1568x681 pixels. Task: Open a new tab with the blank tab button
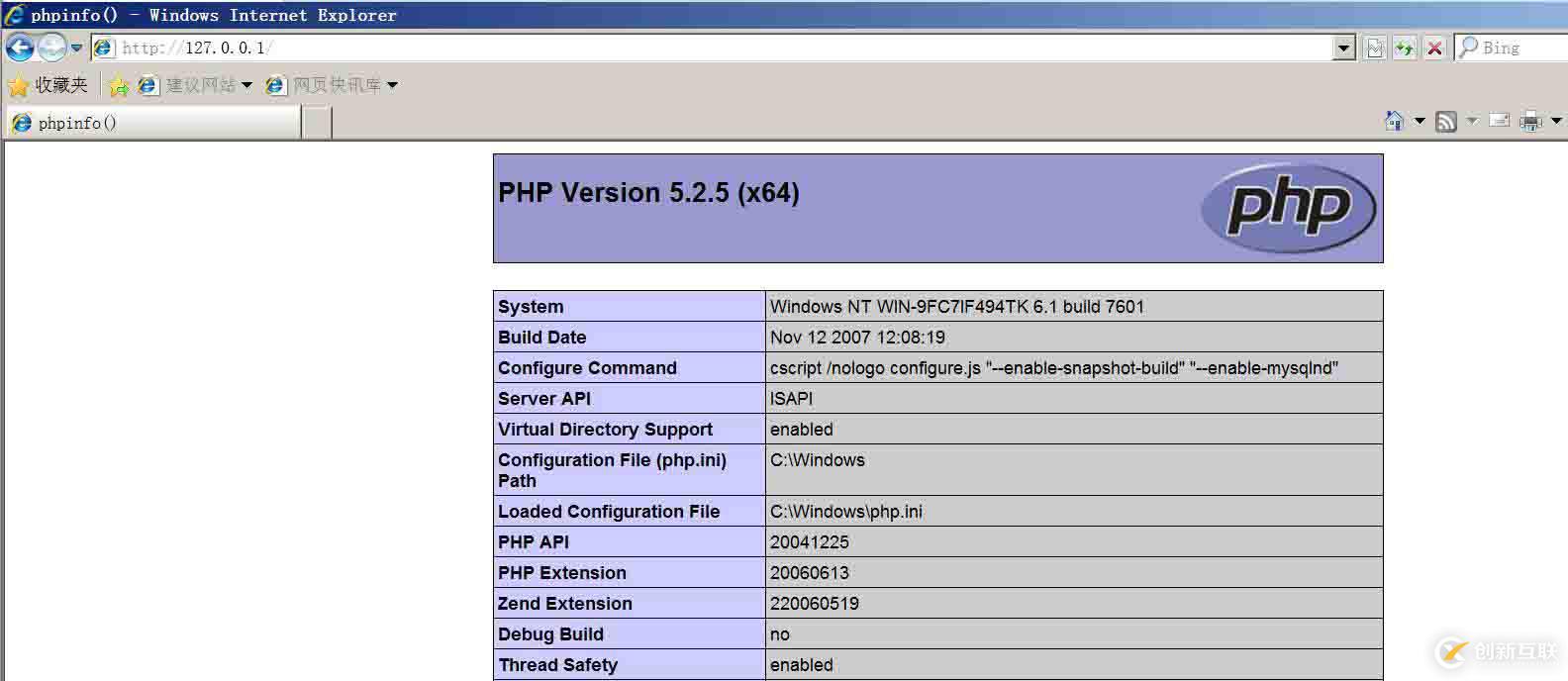click(317, 123)
